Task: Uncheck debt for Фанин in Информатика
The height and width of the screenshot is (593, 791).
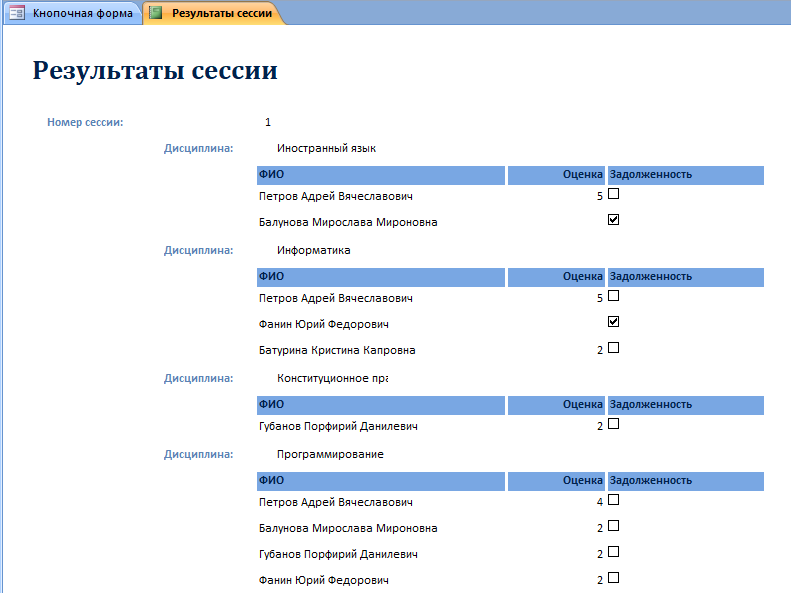Action: (613, 322)
